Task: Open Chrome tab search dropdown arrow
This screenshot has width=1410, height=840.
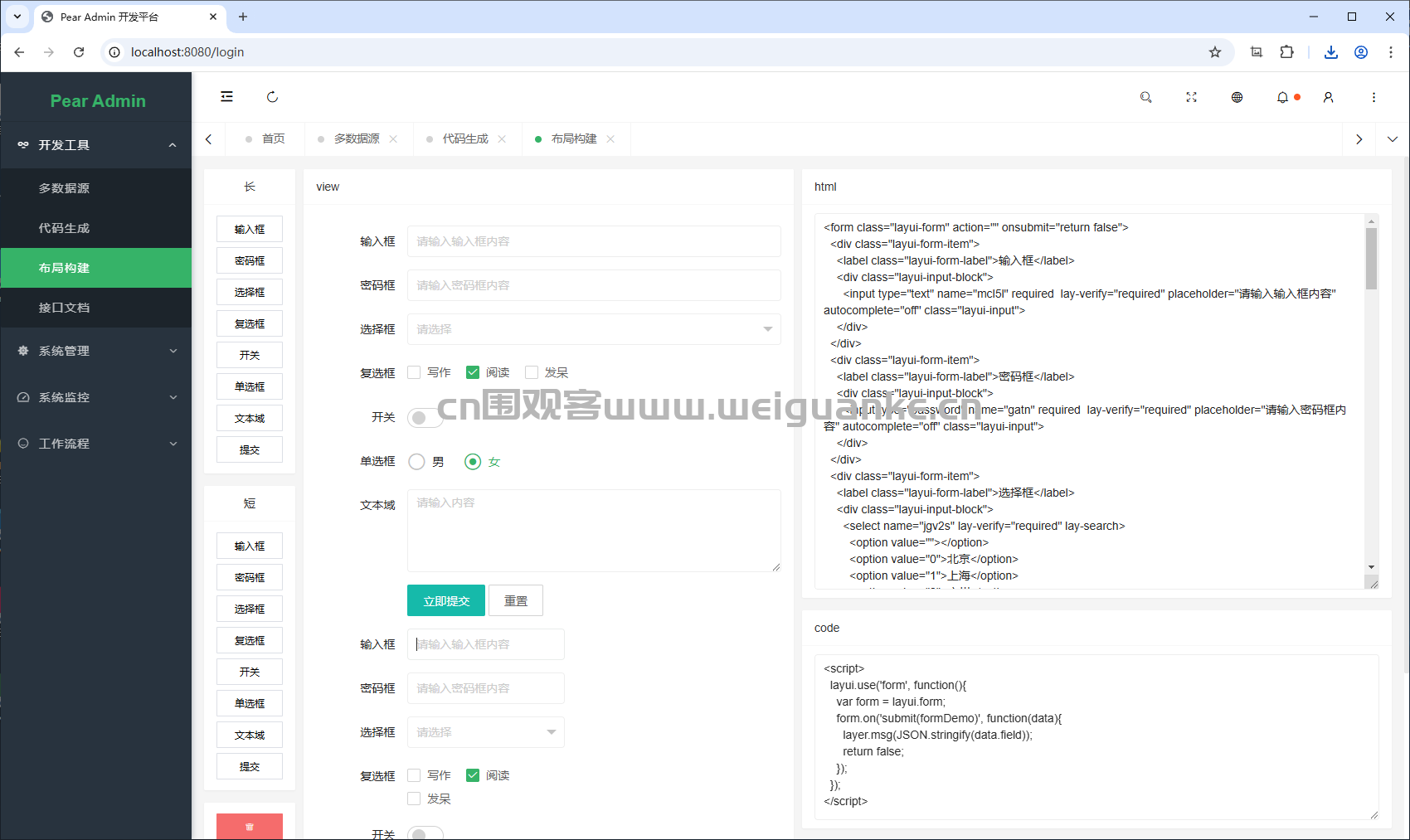Action: pyautogui.click(x=17, y=17)
